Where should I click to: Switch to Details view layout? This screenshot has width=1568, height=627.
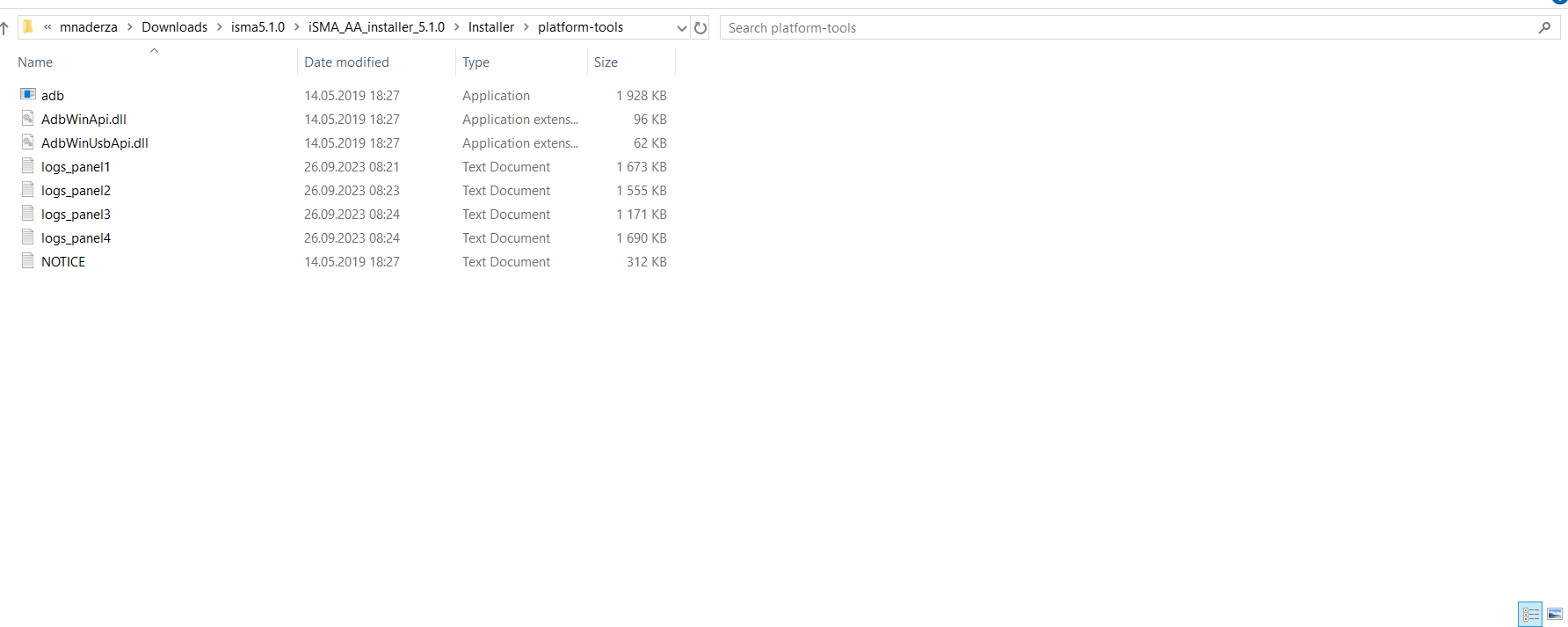(x=1530, y=614)
